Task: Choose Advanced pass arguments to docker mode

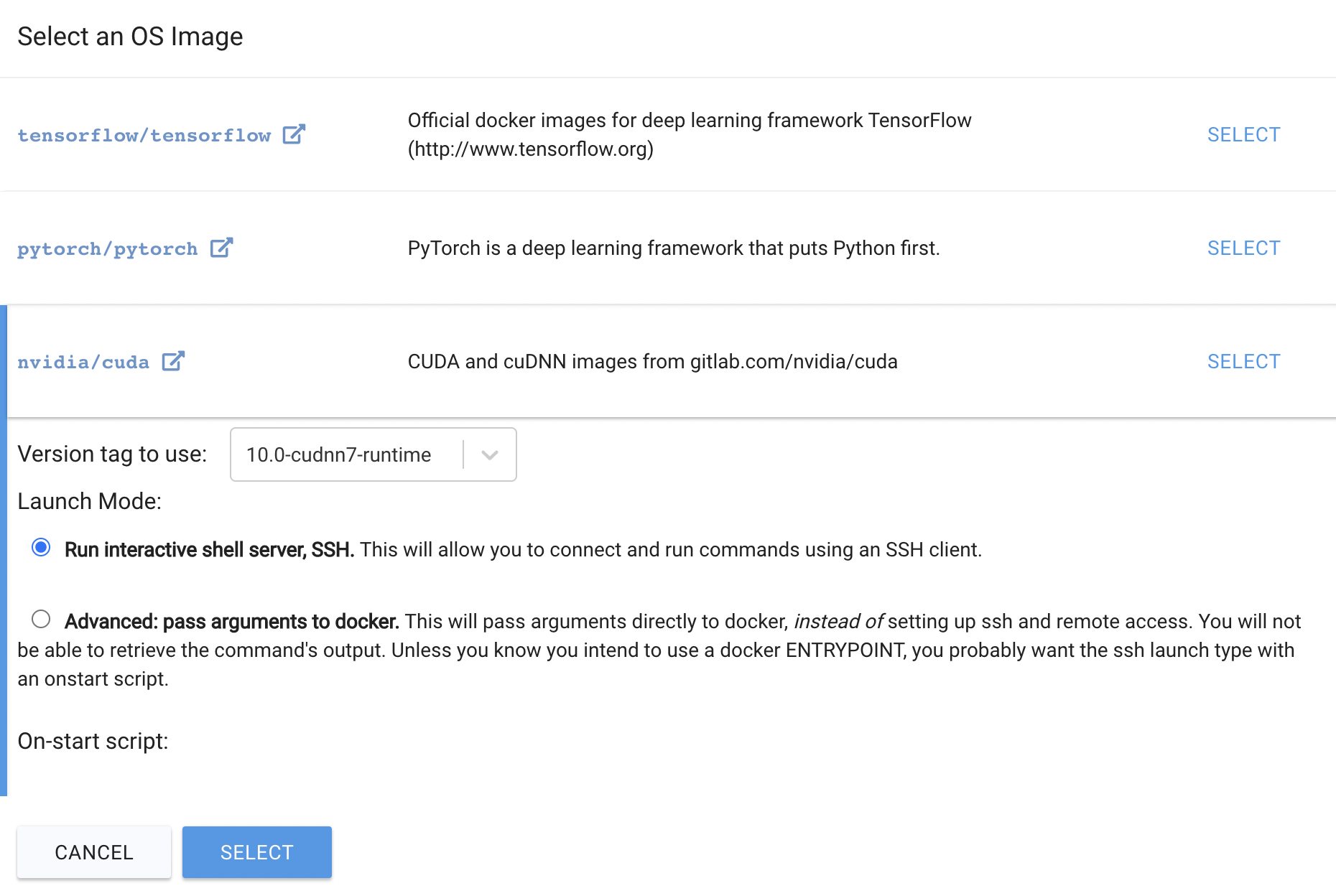Action: pos(41,619)
